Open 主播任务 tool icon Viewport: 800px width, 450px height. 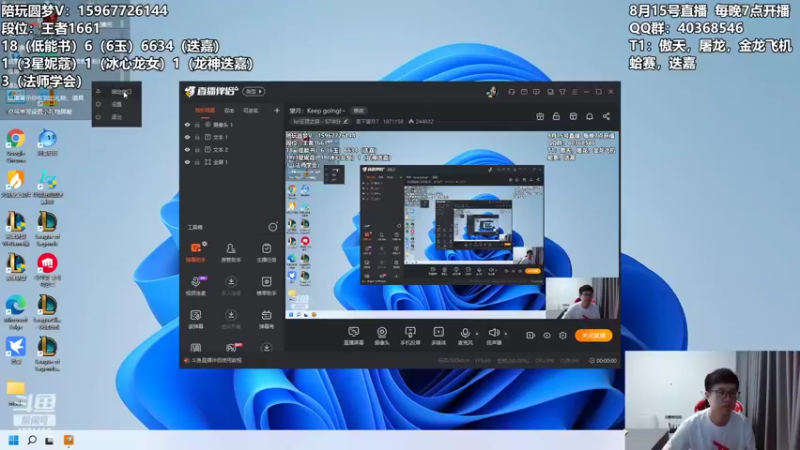click(x=266, y=253)
